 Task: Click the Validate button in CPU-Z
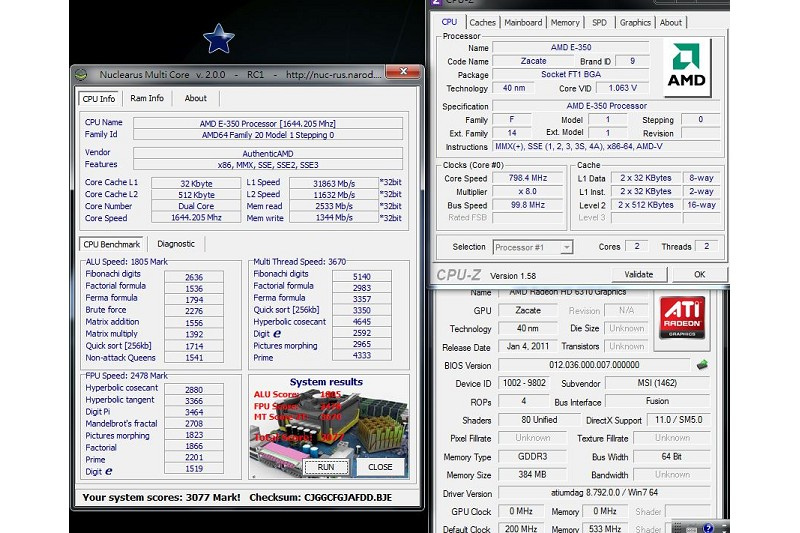pos(639,274)
